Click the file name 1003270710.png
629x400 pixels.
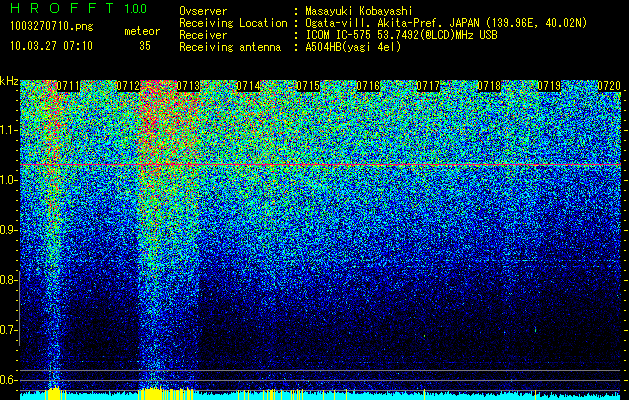(51, 27)
